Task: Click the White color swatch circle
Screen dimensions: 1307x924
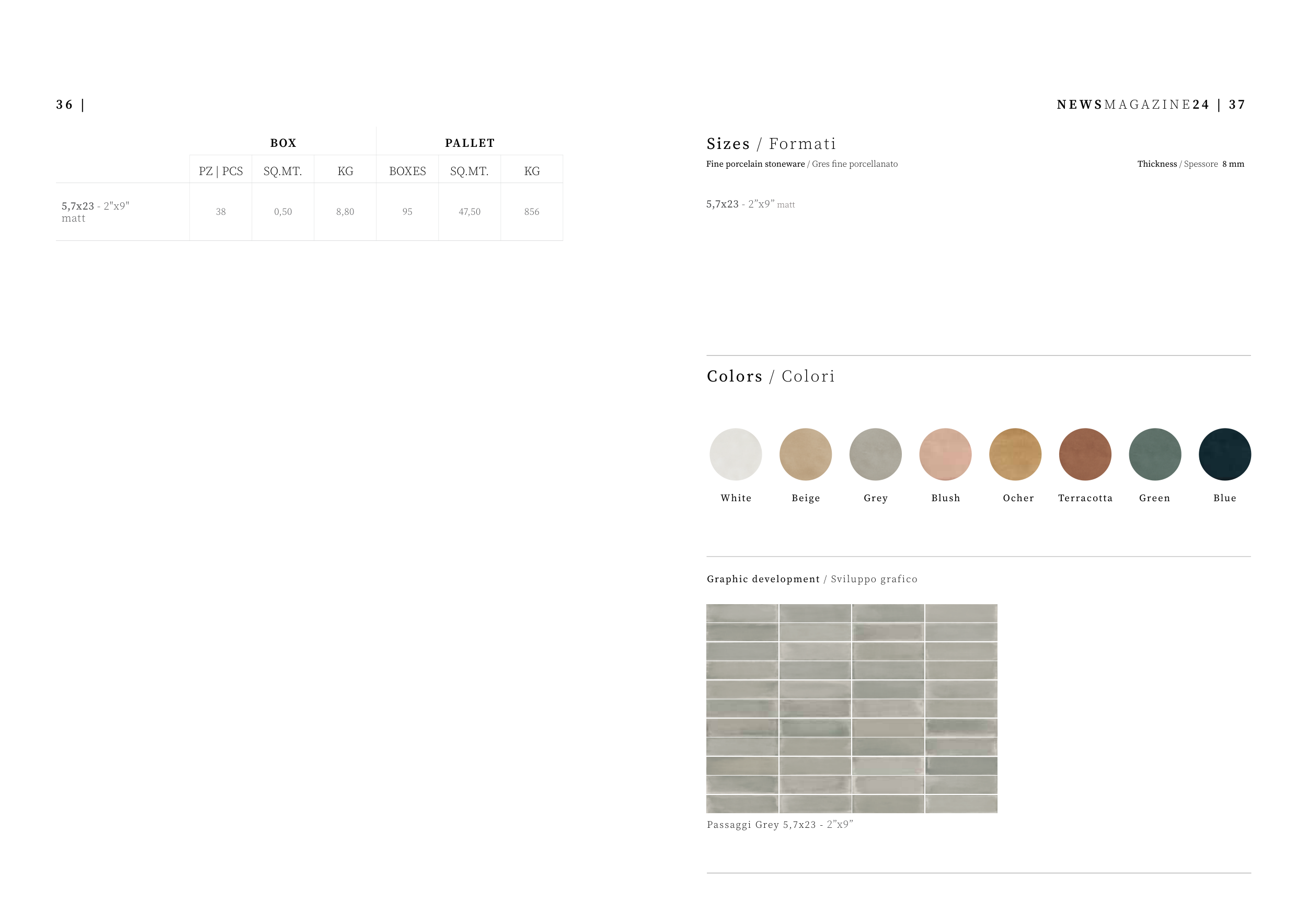Action: point(736,454)
